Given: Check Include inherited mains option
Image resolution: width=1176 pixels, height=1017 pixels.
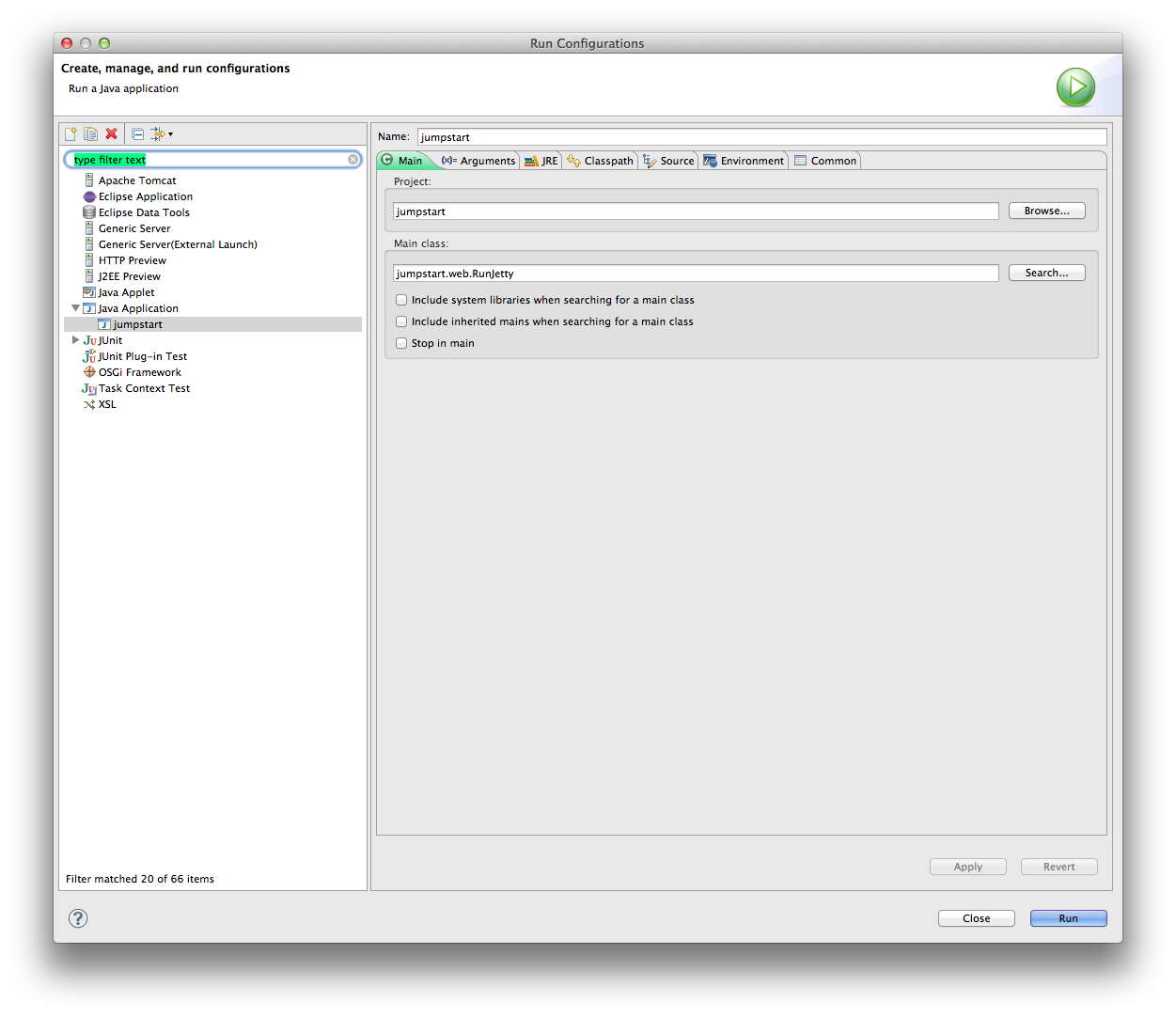Looking at the screenshot, I should click(401, 321).
